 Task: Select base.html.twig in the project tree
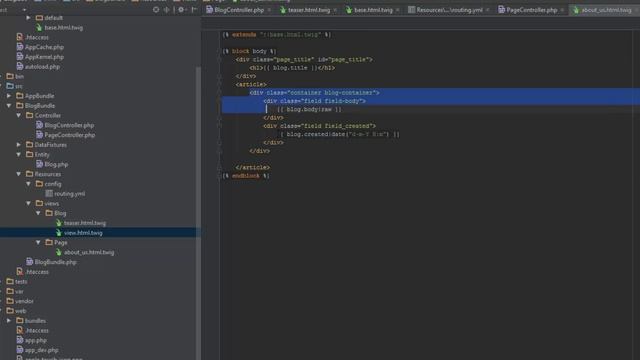[x=63, y=28]
